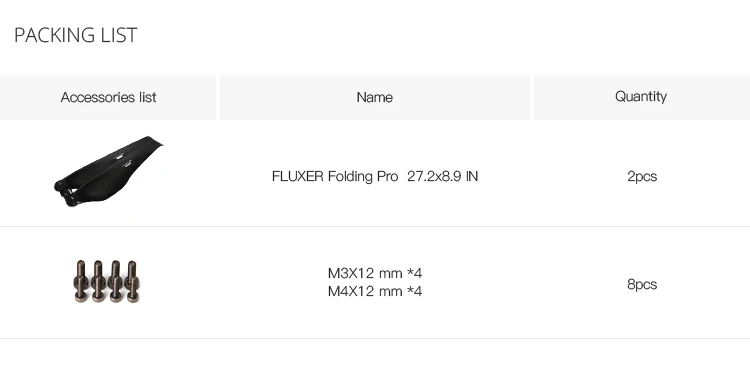Click the white logo marking on propeller blade

coord(119,156)
